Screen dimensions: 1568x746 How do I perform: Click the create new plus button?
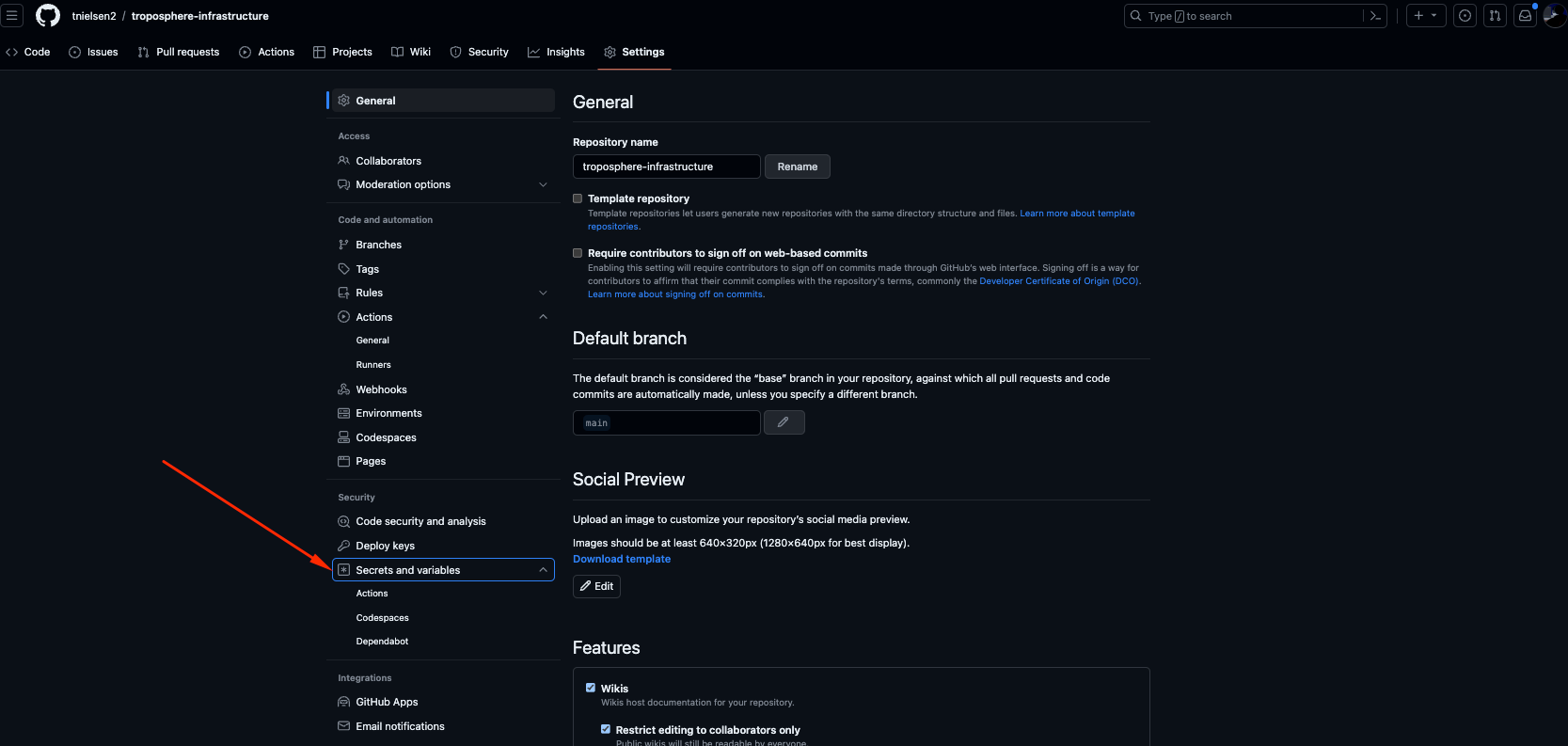[x=1418, y=16]
